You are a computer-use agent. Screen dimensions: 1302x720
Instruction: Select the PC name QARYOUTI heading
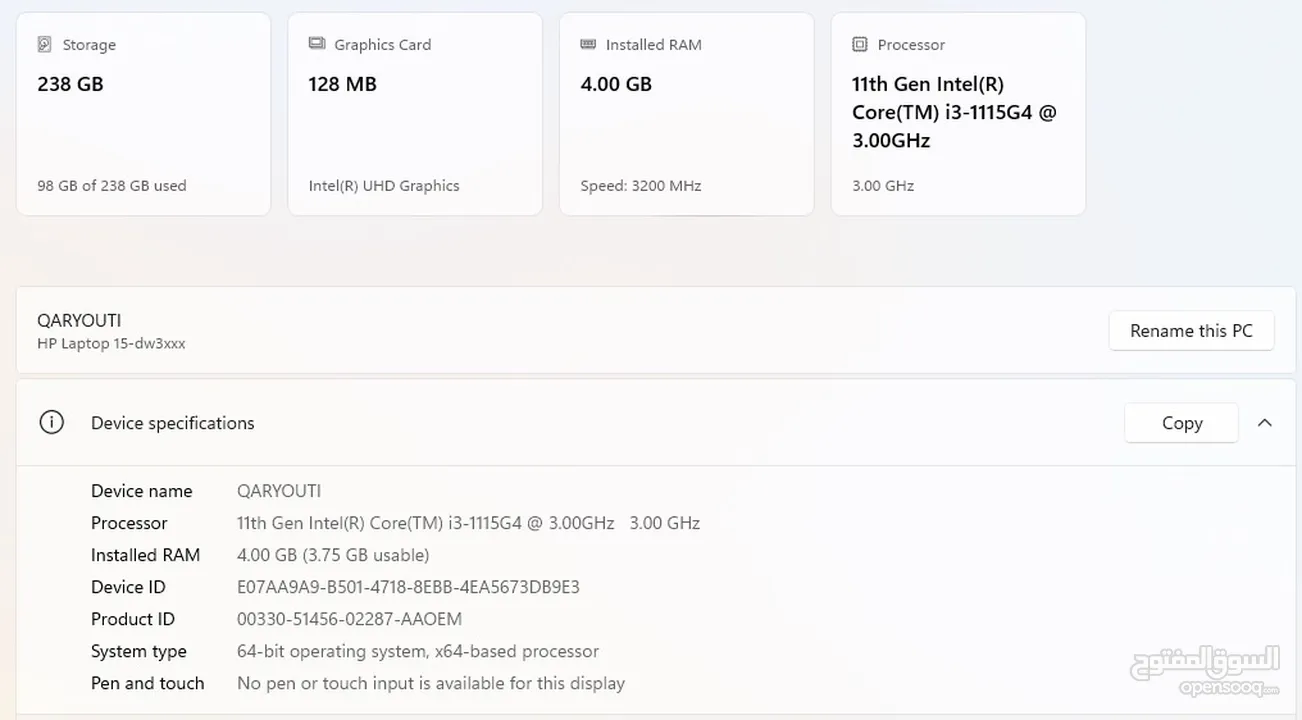click(x=79, y=321)
